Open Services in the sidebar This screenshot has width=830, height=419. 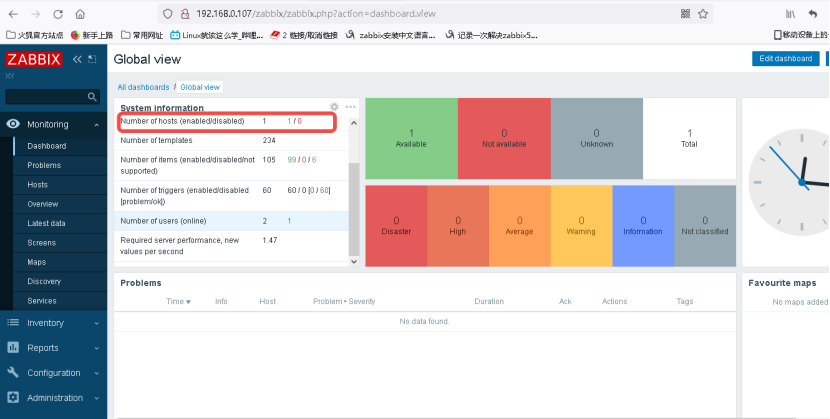pyautogui.click(x=59, y=300)
